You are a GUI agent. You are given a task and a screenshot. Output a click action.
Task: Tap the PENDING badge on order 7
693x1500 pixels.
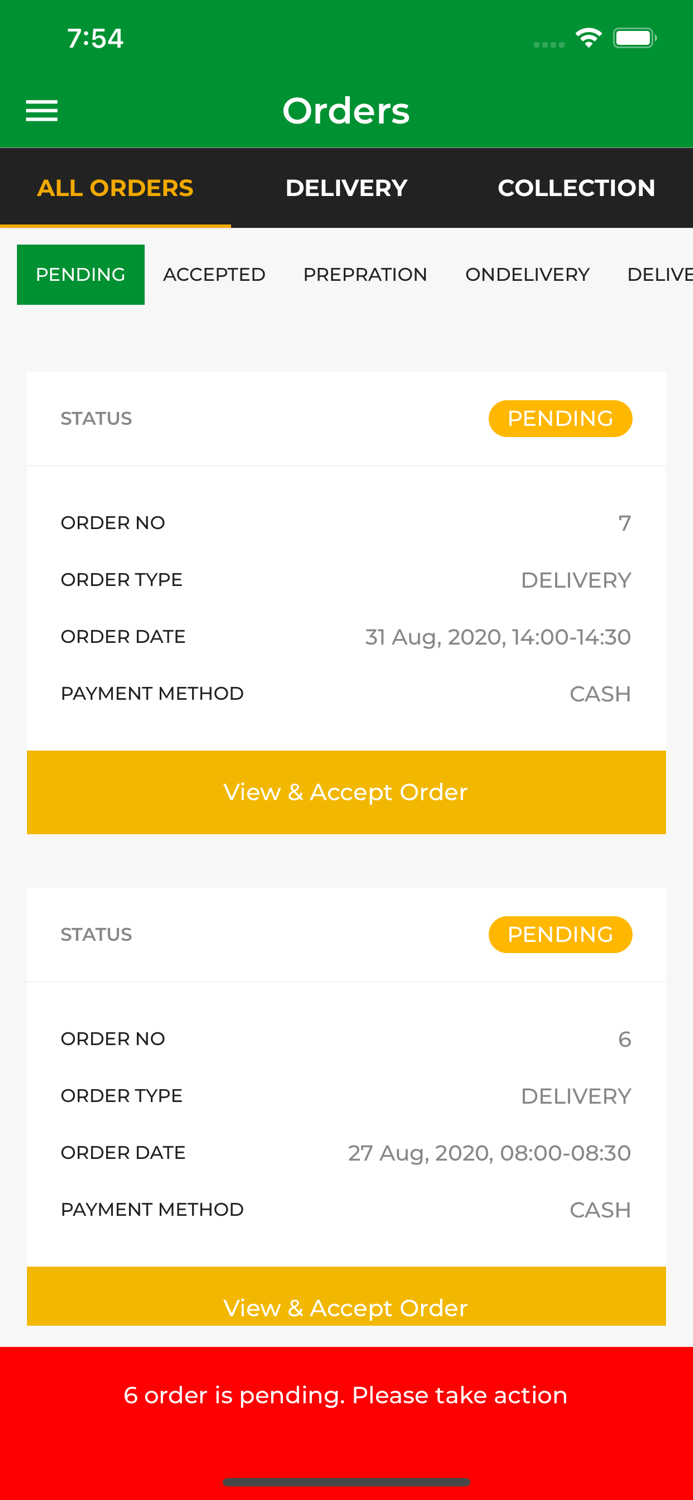click(560, 418)
